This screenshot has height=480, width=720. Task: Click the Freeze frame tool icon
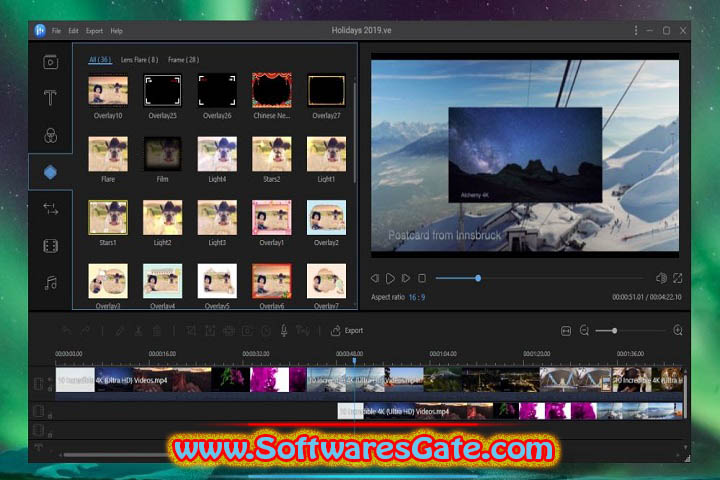[247, 330]
